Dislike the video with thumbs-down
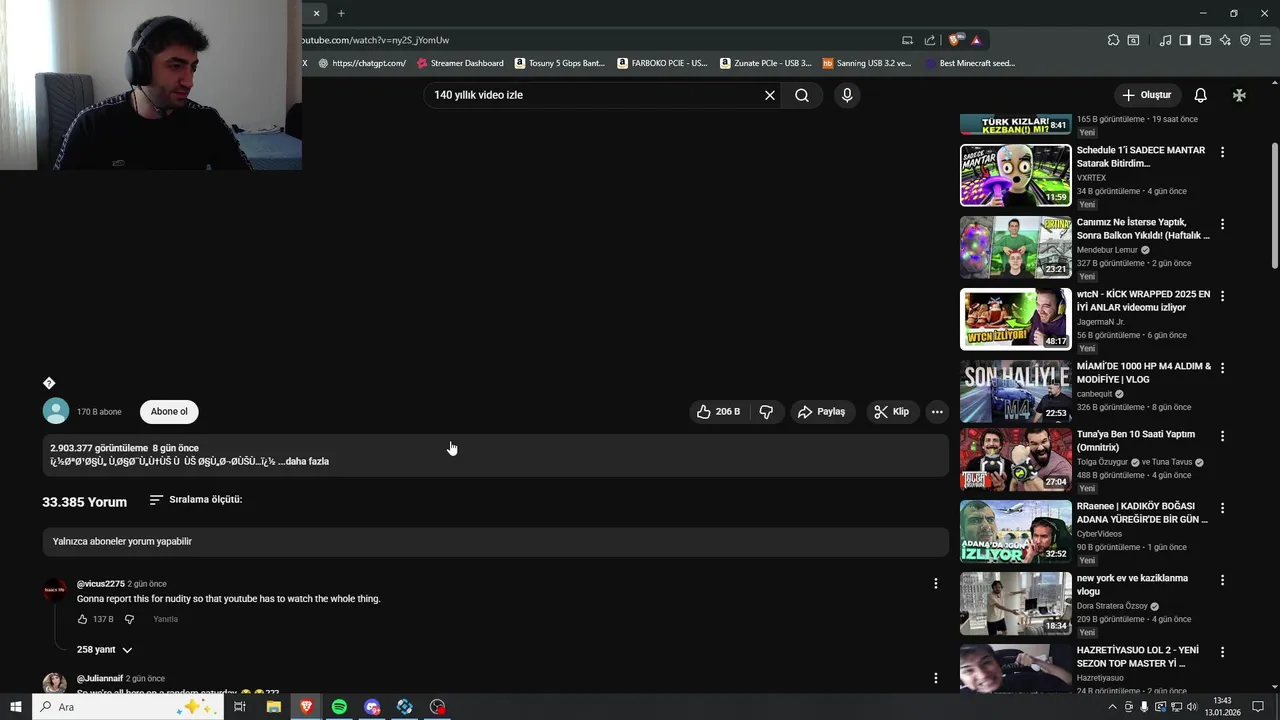Image resolution: width=1280 pixels, height=720 pixels. point(766,411)
